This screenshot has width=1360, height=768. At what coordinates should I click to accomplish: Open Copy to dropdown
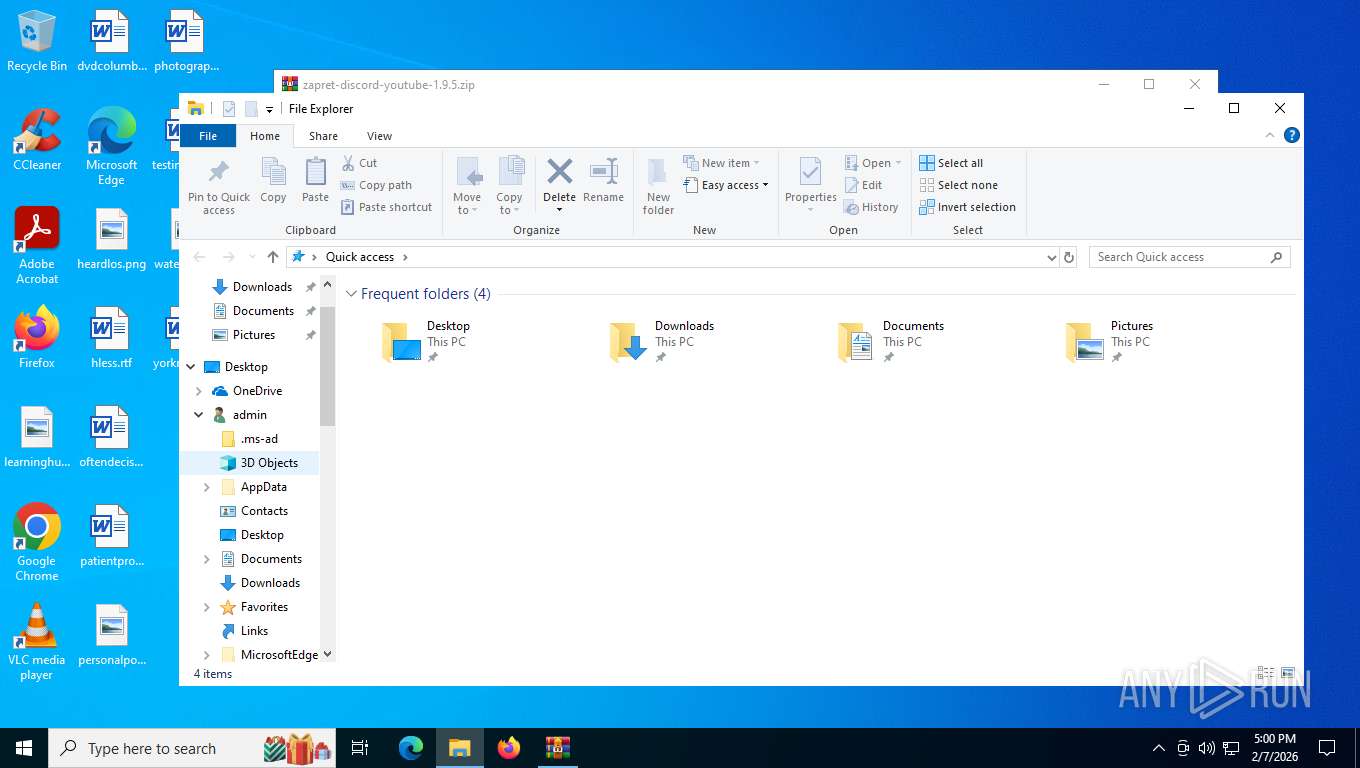[509, 204]
